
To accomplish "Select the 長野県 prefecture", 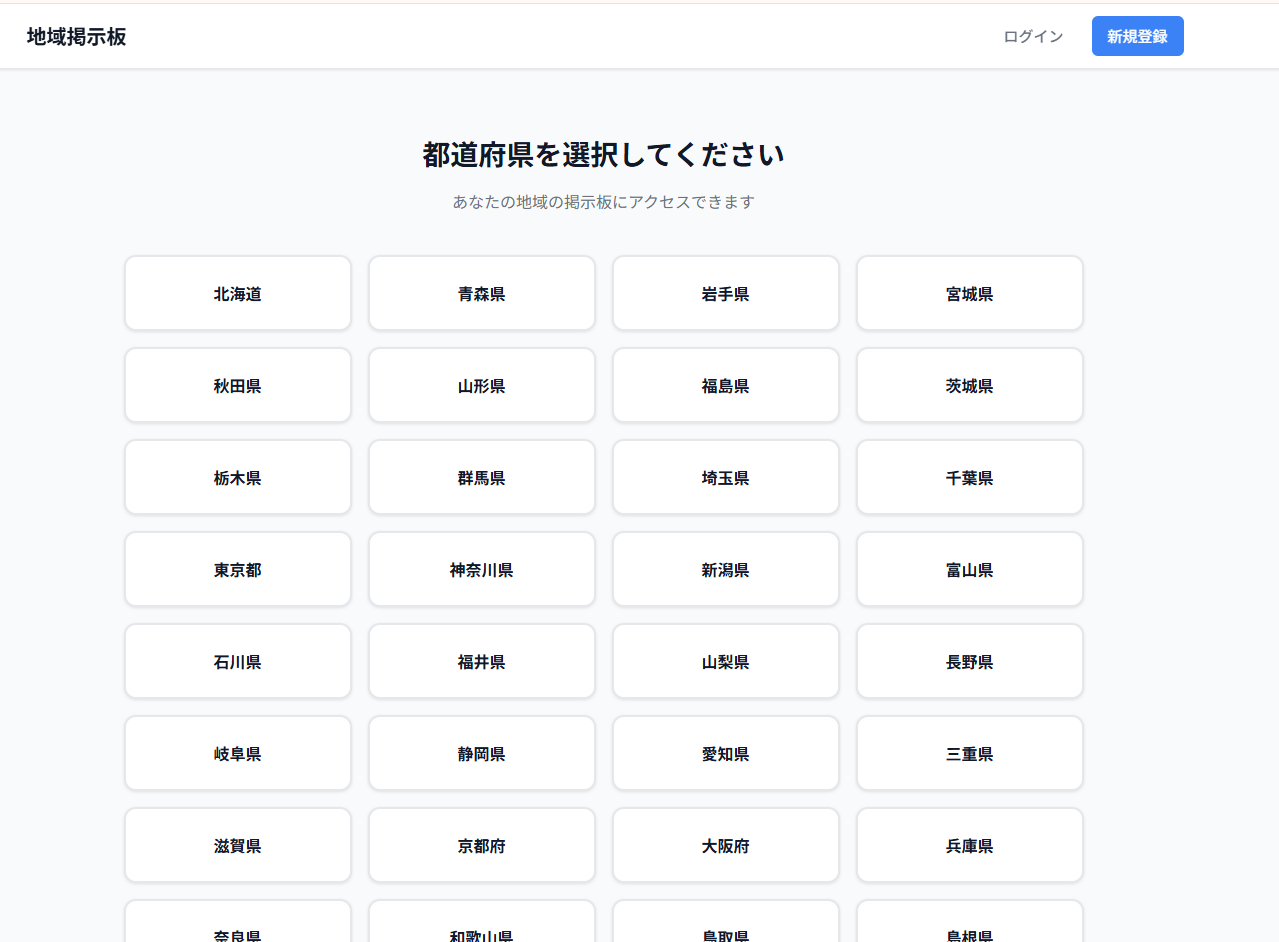I will click(x=969, y=661).
